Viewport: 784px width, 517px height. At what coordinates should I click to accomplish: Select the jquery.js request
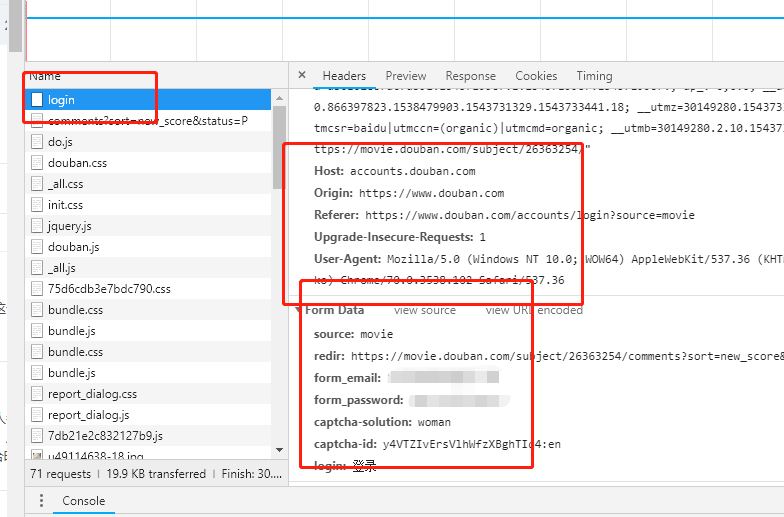pos(148,226)
